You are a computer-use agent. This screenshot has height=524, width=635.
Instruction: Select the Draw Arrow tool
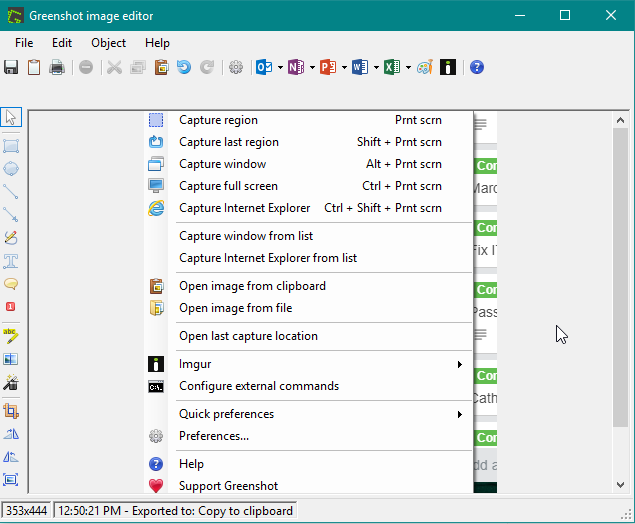pos(11,215)
